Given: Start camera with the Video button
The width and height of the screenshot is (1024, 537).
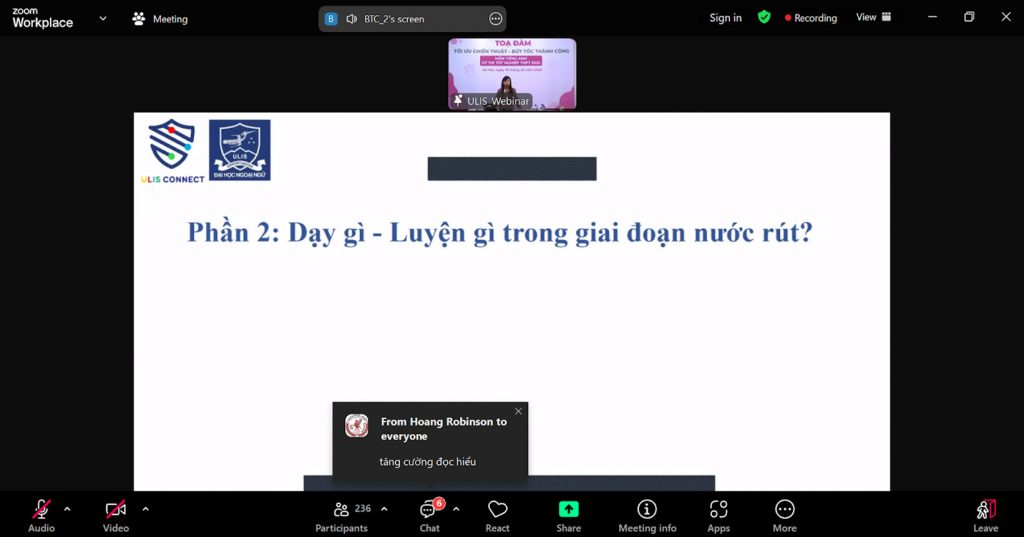Looking at the screenshot, I should pos(116,515).
